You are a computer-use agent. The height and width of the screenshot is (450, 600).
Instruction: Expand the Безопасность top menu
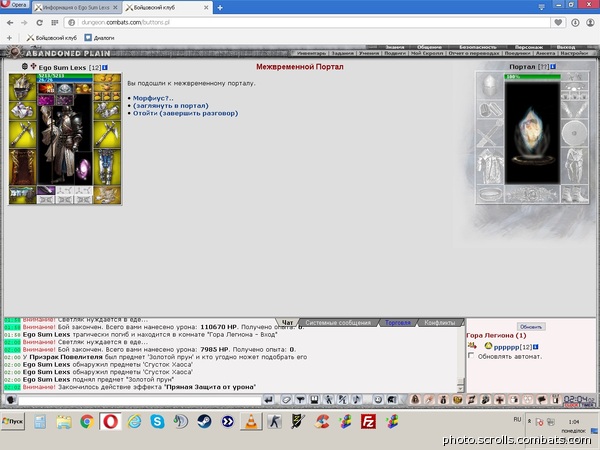[478, 47]
